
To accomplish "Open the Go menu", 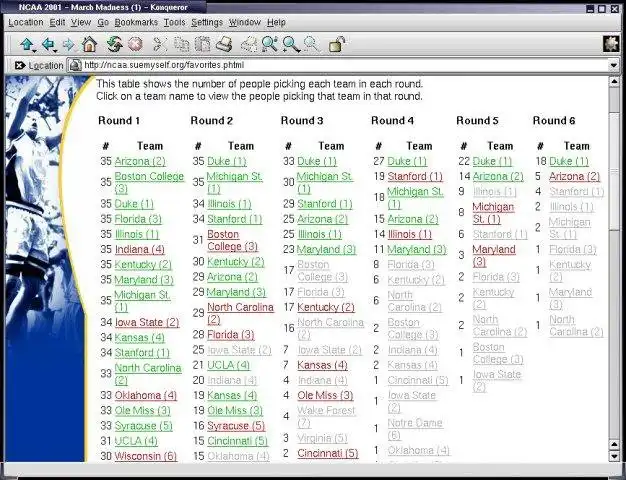I will pyautogui.click(x=103, y=22).
